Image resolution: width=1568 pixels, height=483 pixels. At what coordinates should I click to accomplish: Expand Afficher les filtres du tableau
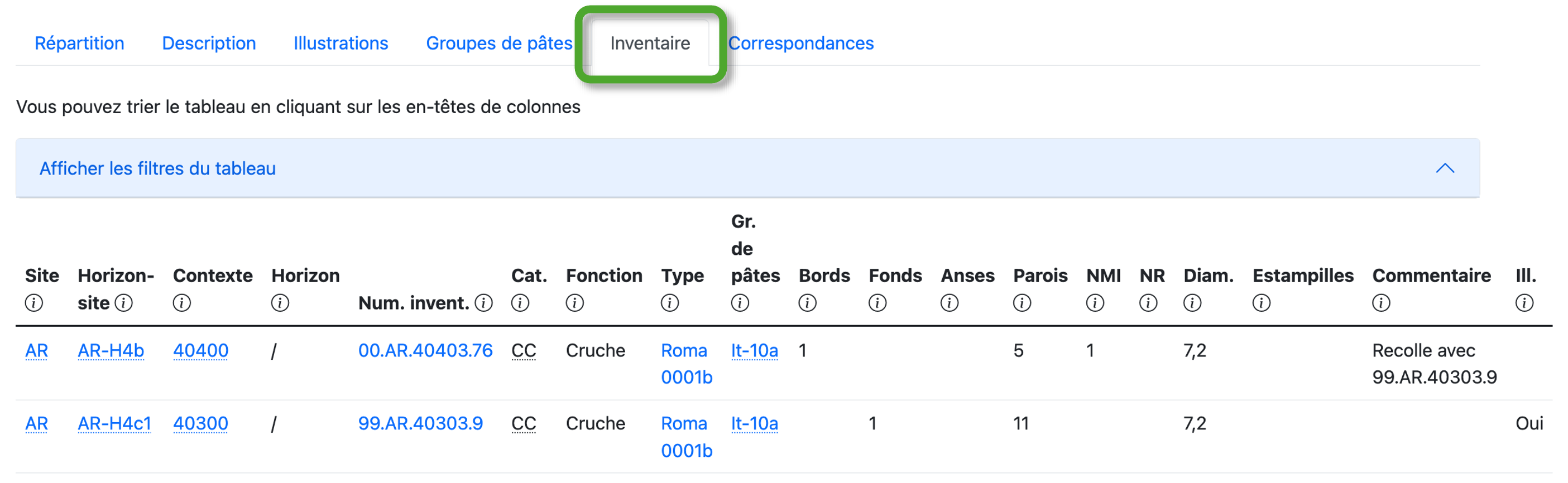[157, 168]
